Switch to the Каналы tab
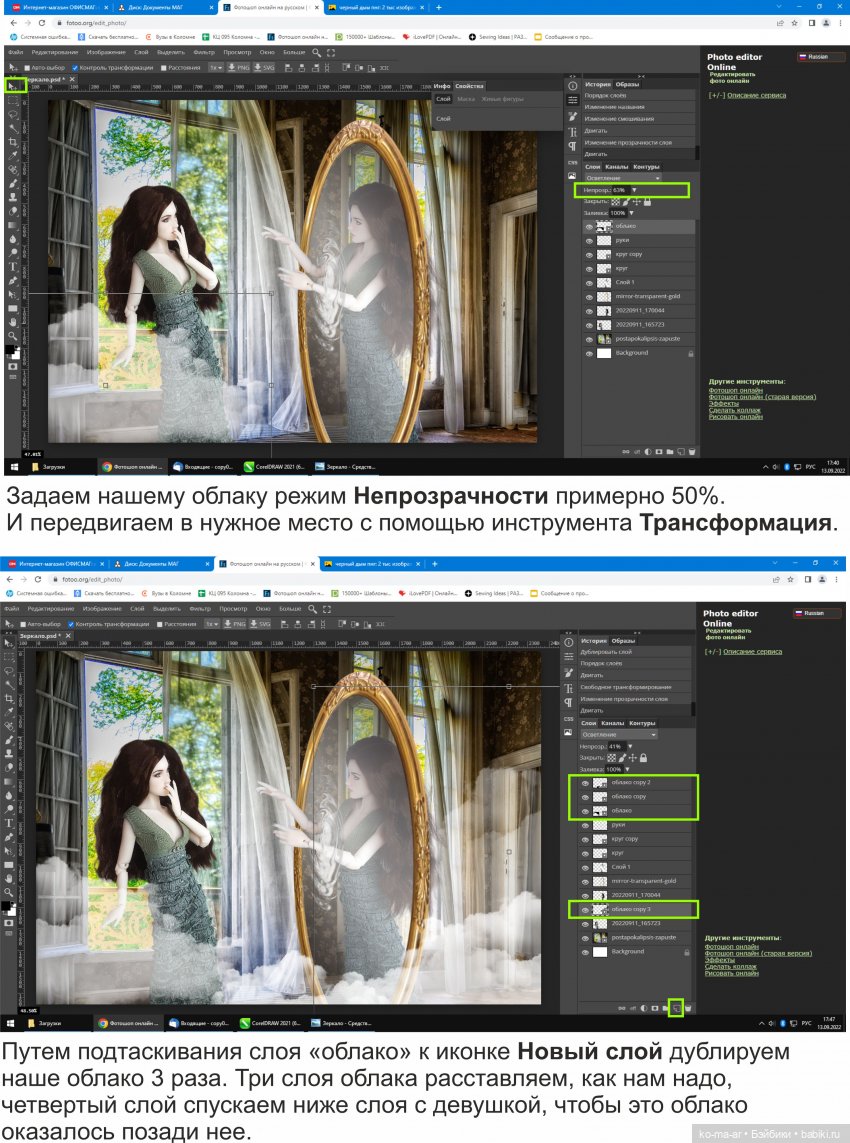The width and height of the screenshot is (850, 1143). pos(617,166)
